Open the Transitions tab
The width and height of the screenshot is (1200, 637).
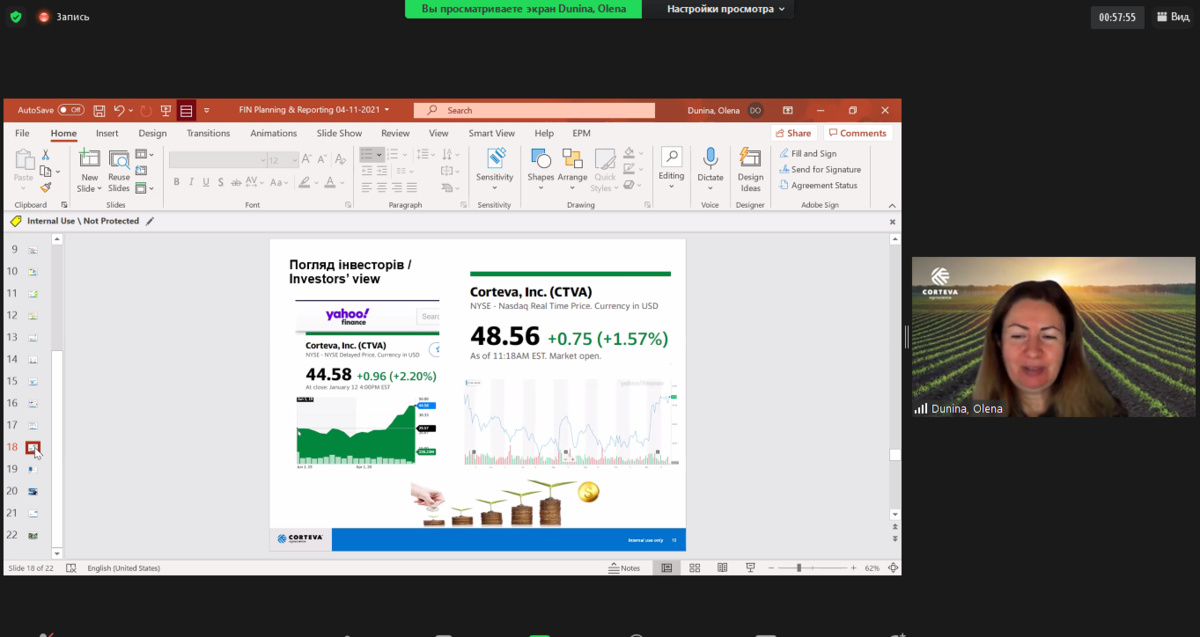(208, 133)
